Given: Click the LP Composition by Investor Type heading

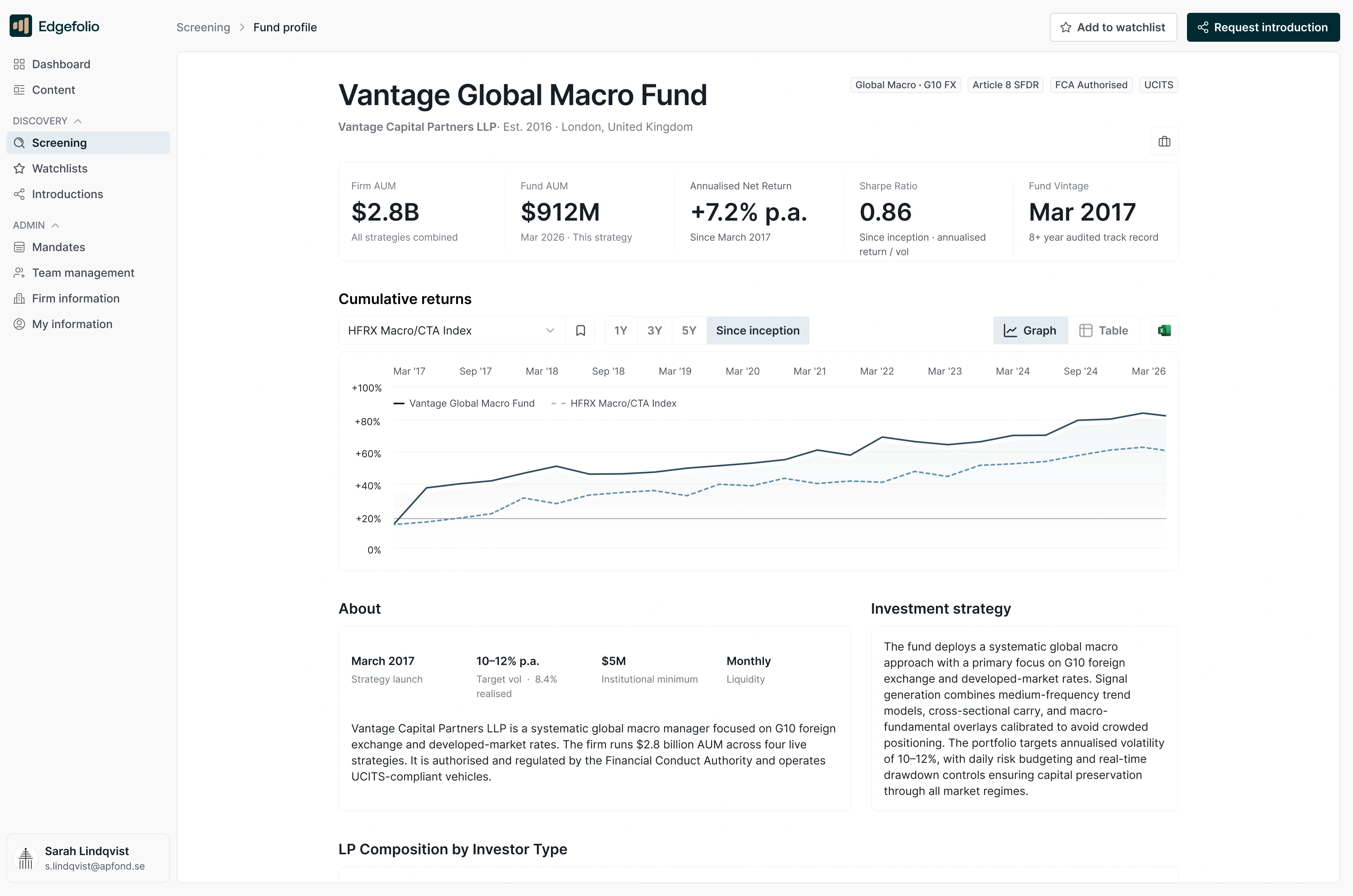Looking at the screenshot, I should tap(452, 849).
